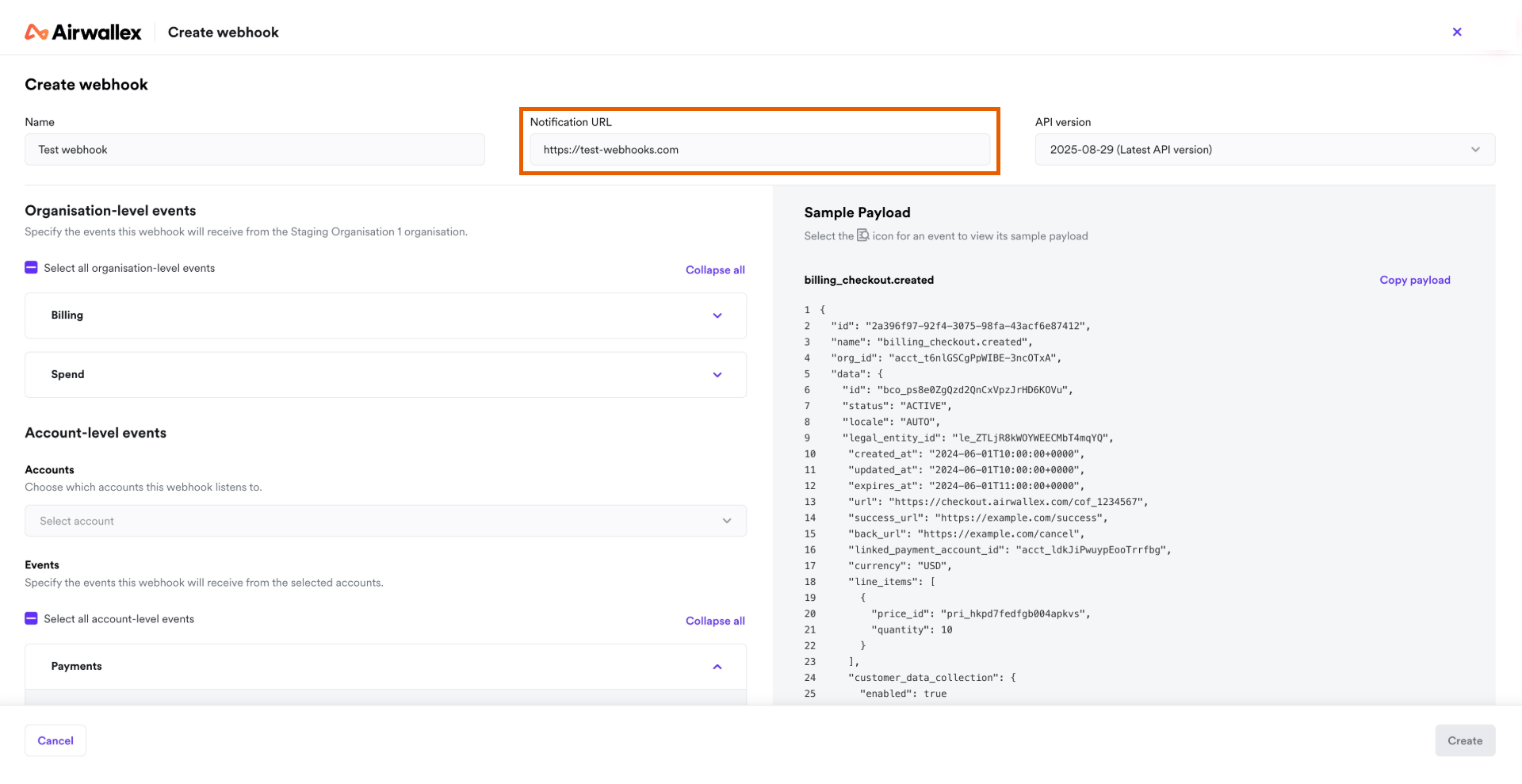Expand the Billing events group
Viewport: 1522px width, 784px height.
[x=385, y=316]
